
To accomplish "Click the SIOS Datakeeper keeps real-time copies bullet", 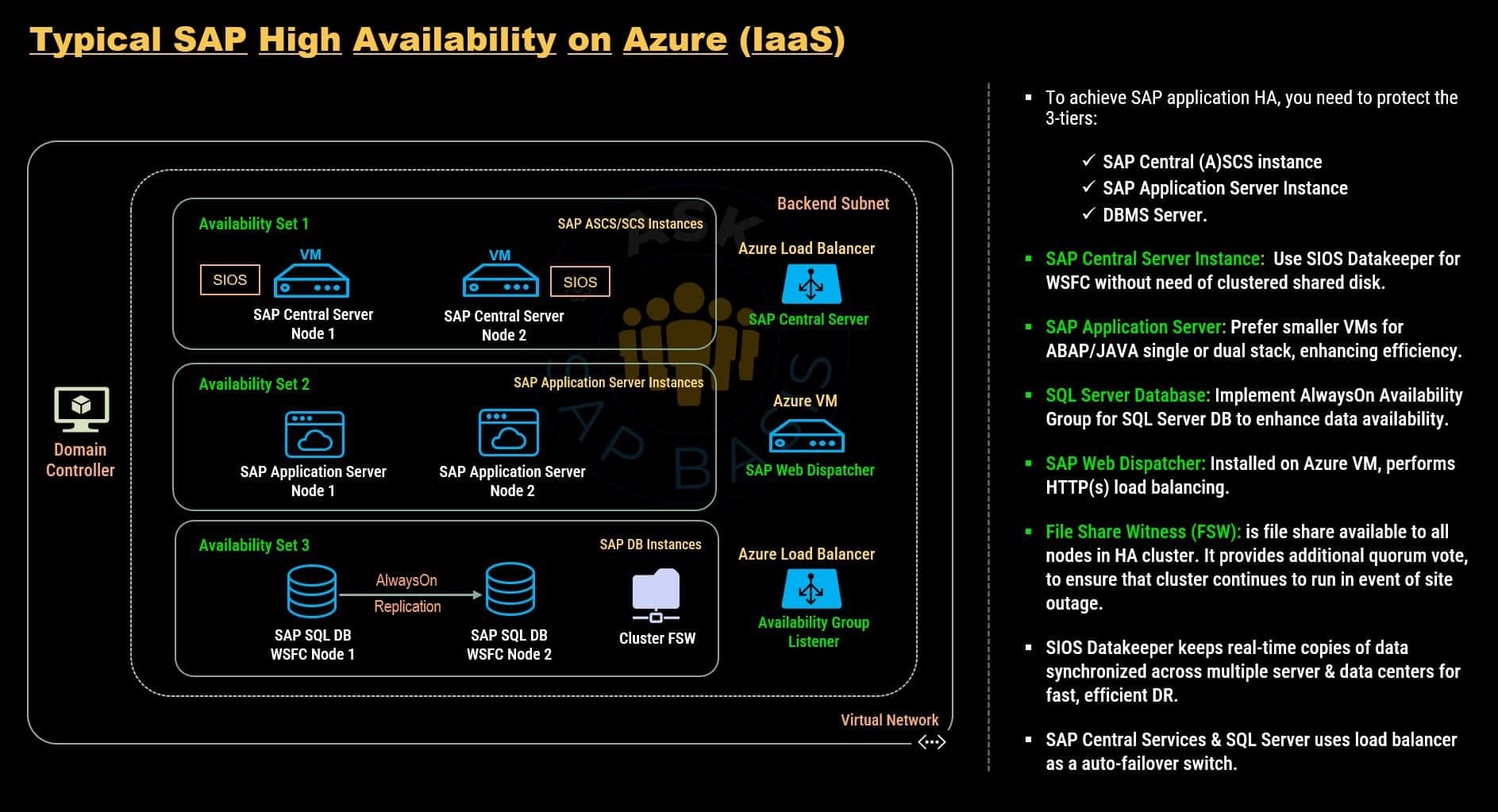I will pos(1253,672).
